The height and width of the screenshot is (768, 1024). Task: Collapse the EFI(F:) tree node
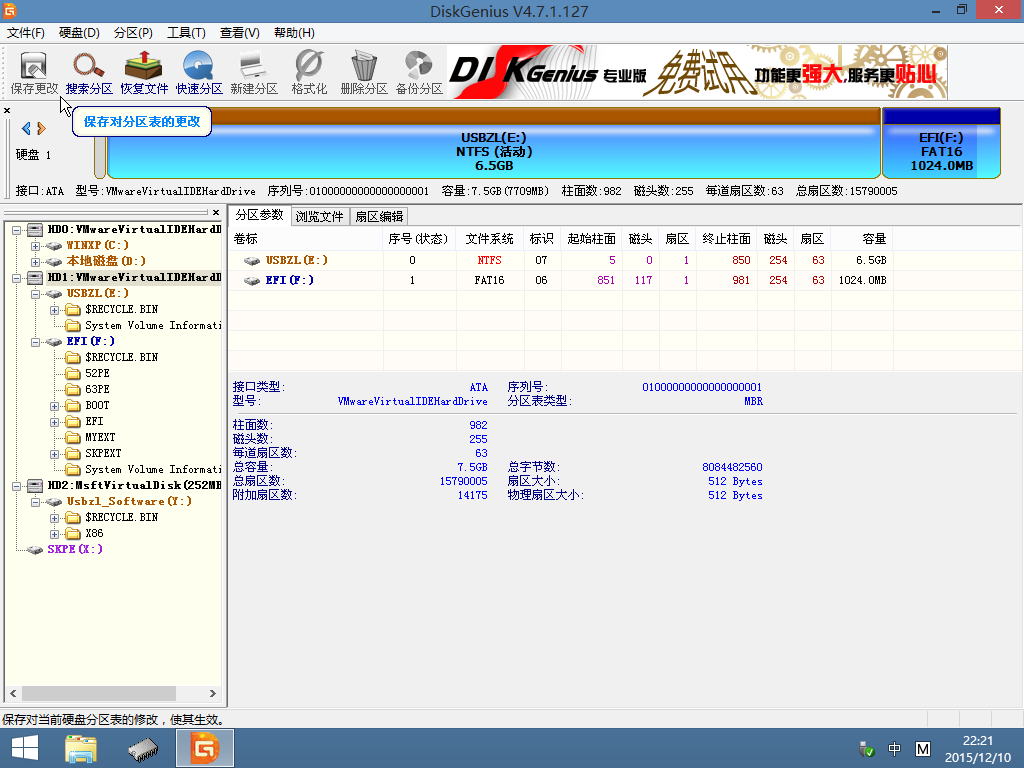pos(36,342)
